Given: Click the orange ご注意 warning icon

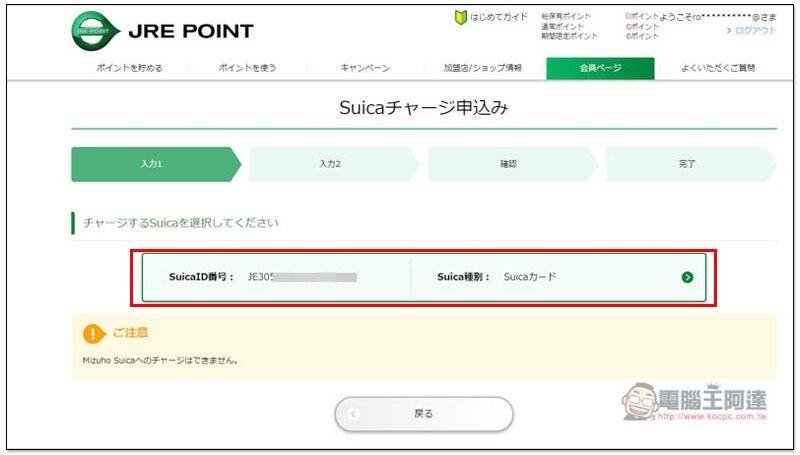Looking at the screenshot, I should [x=94, y=334].
